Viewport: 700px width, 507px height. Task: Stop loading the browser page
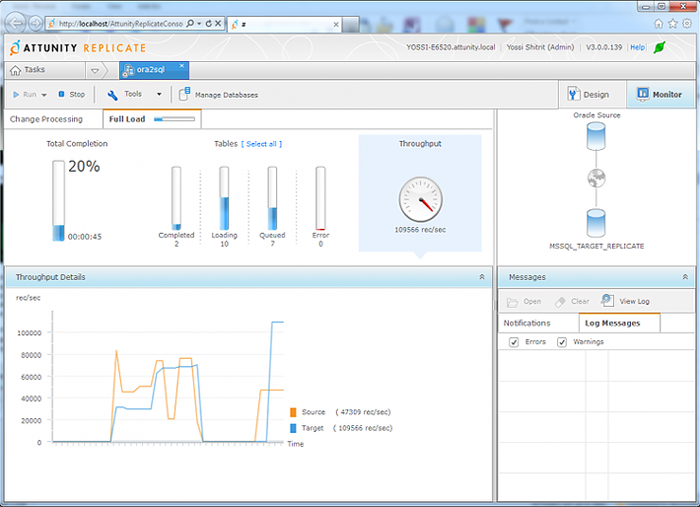tap(218, 23)
